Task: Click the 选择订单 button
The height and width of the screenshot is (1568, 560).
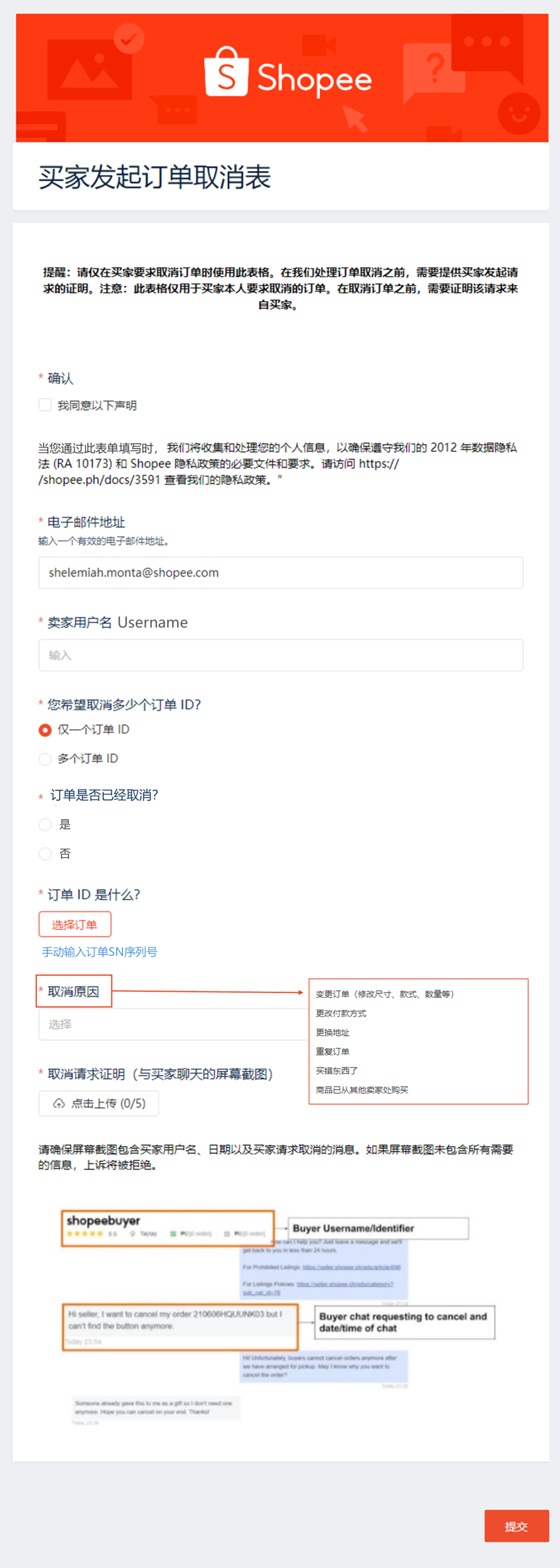Action: [x=75, y=925]
